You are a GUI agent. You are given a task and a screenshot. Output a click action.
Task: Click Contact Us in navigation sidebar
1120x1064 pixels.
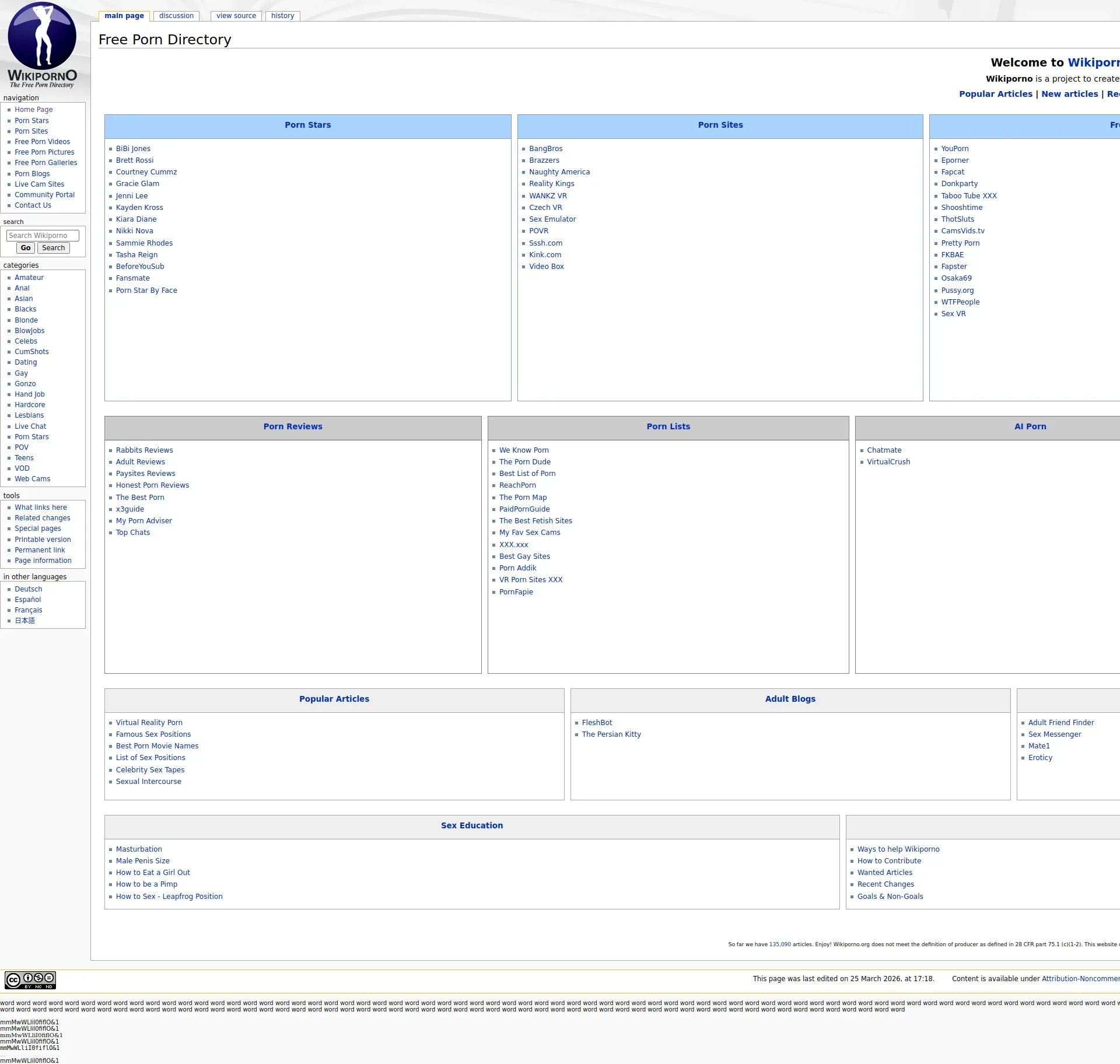point(33,205)
